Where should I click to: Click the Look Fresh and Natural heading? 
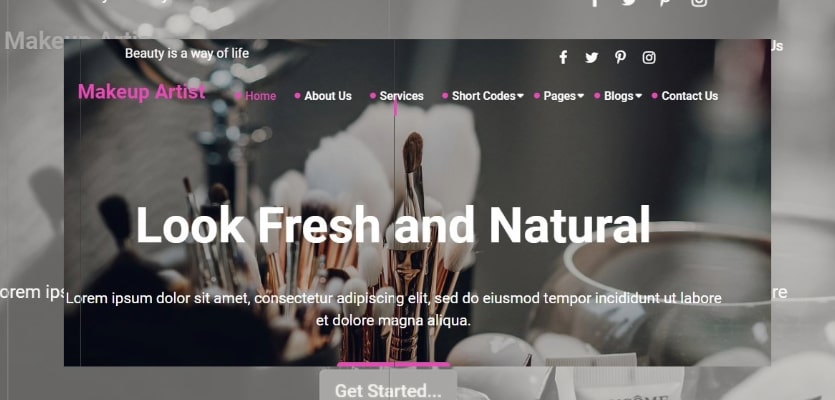pyautogui.click(x=393, y=225)
